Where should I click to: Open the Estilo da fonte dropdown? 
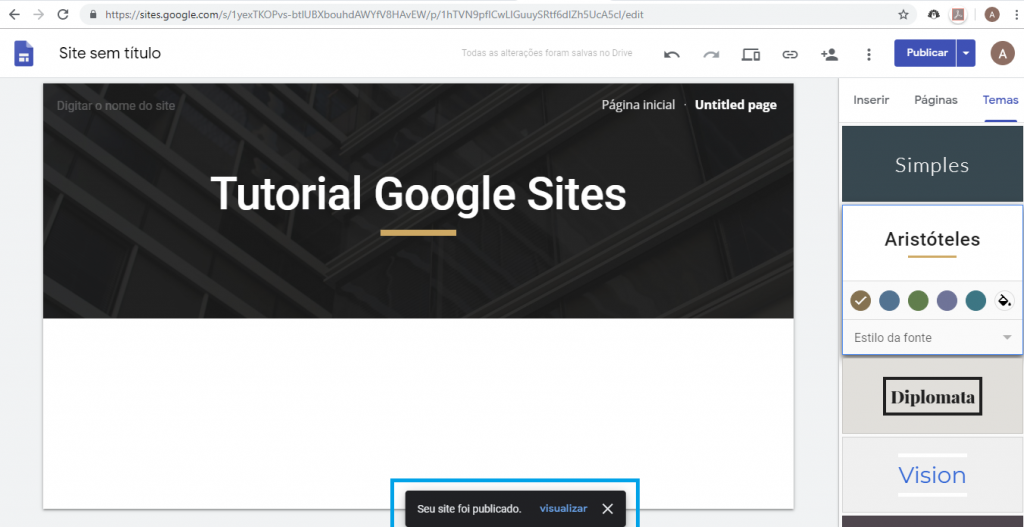[933, 338]
